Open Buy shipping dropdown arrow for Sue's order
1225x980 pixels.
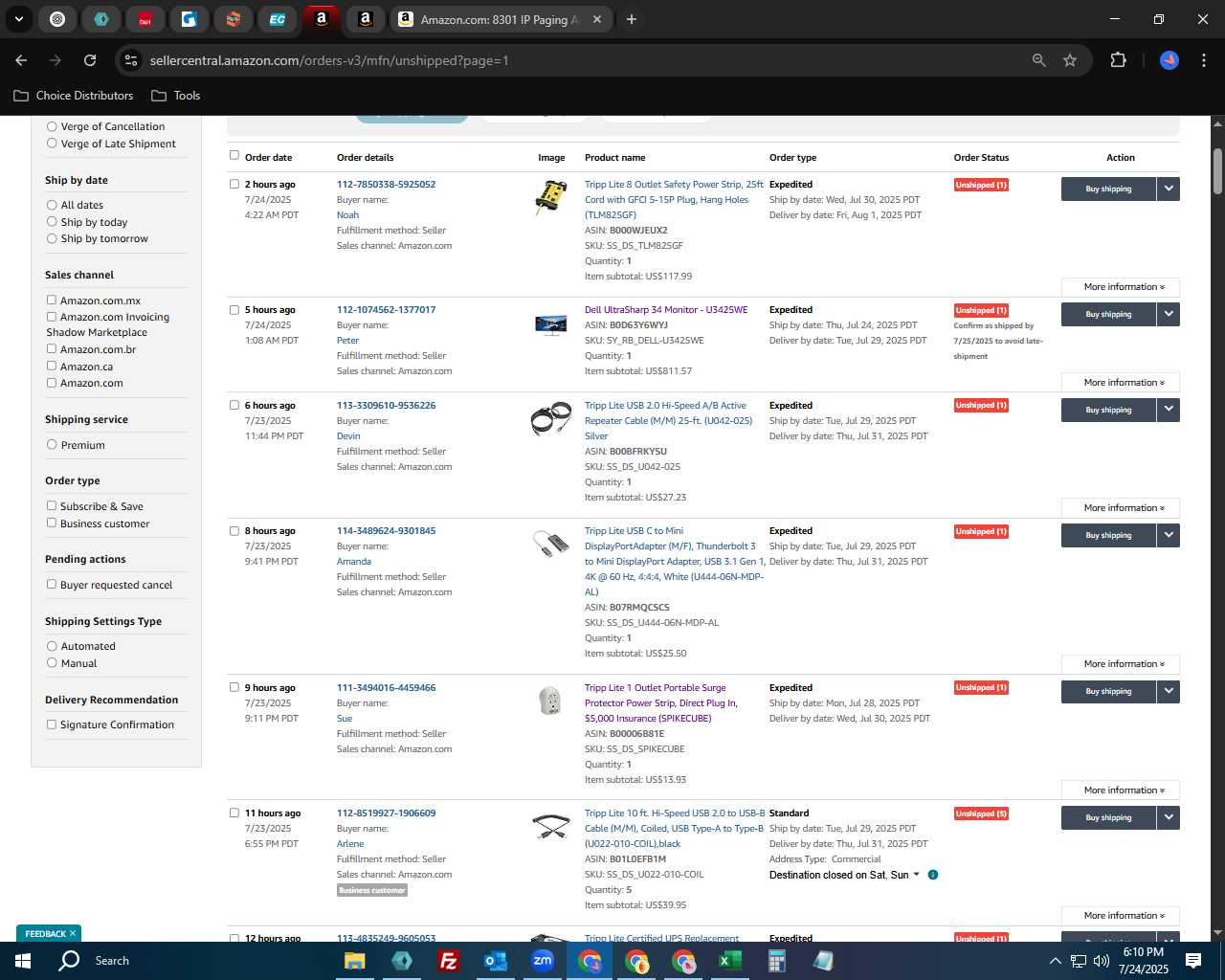(x=1169, y=691)
